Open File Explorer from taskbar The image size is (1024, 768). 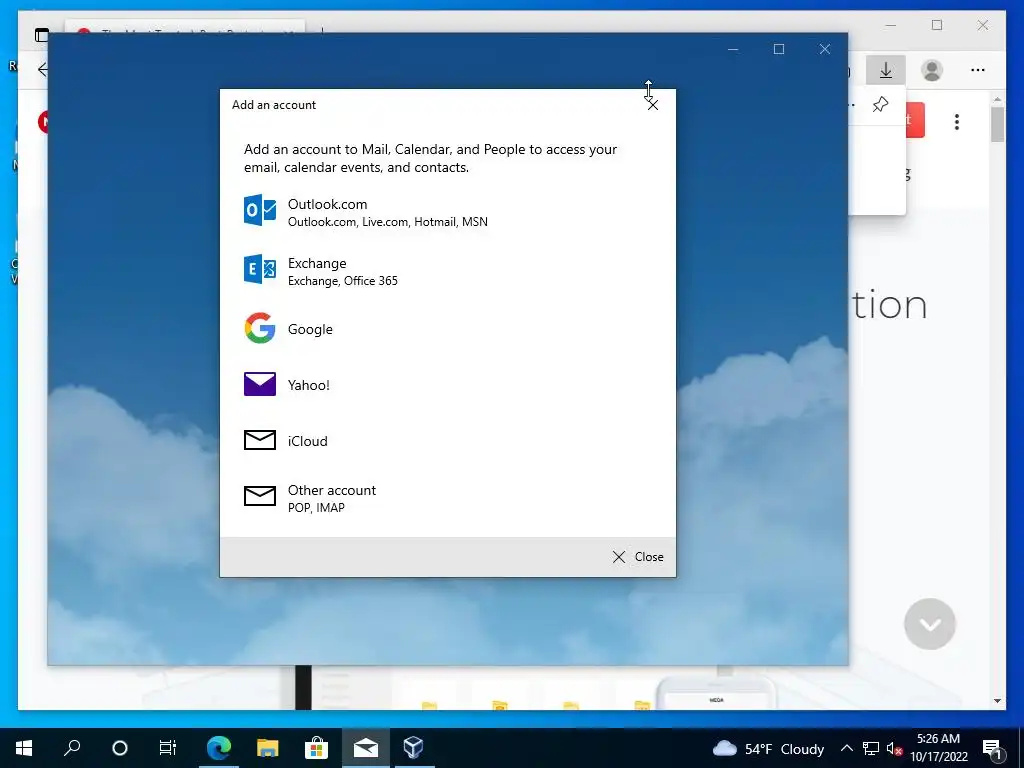point(267,748)
